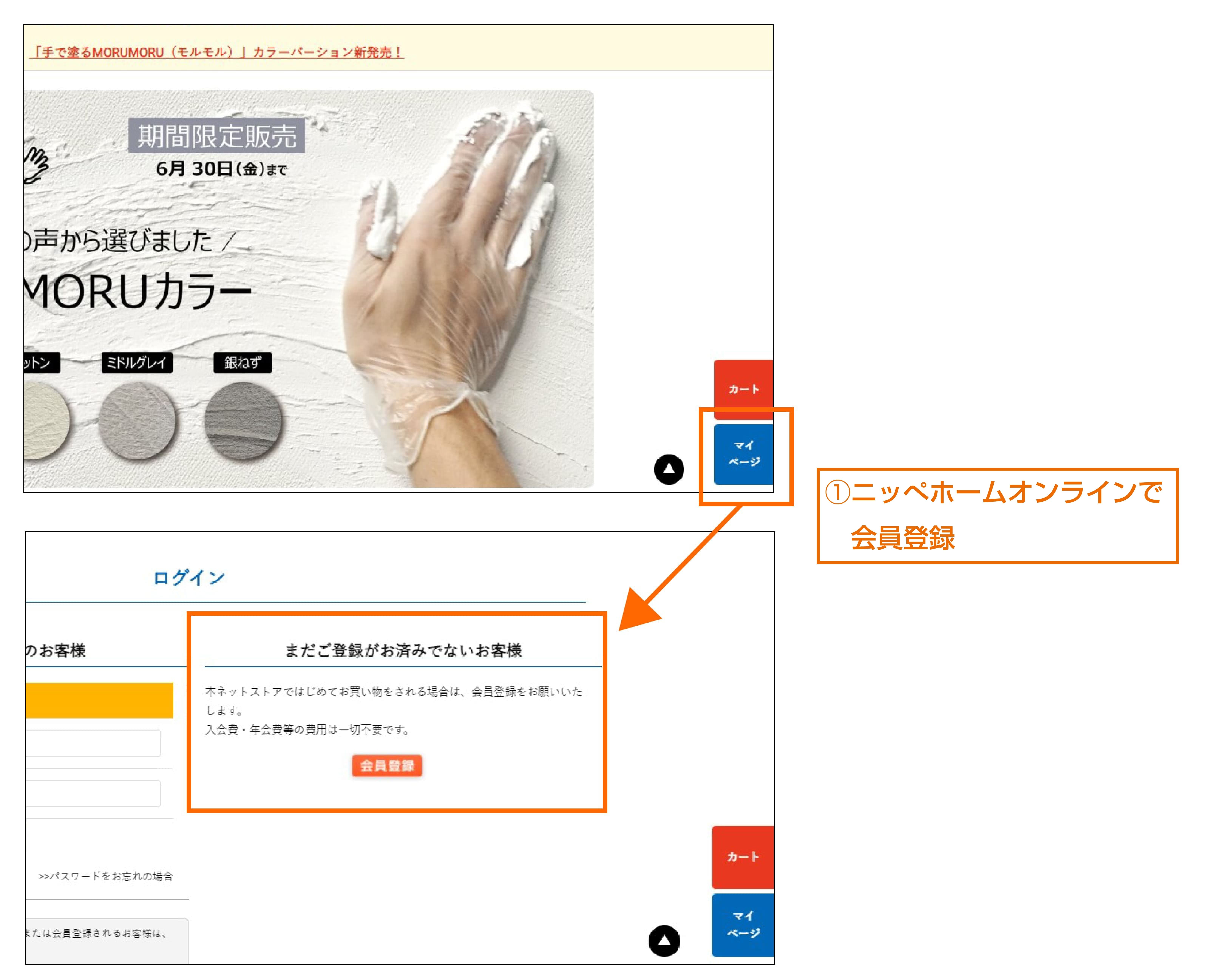Open マイページ in the lower screenshot
The image size is (1211, 980).
pos(743,925)
